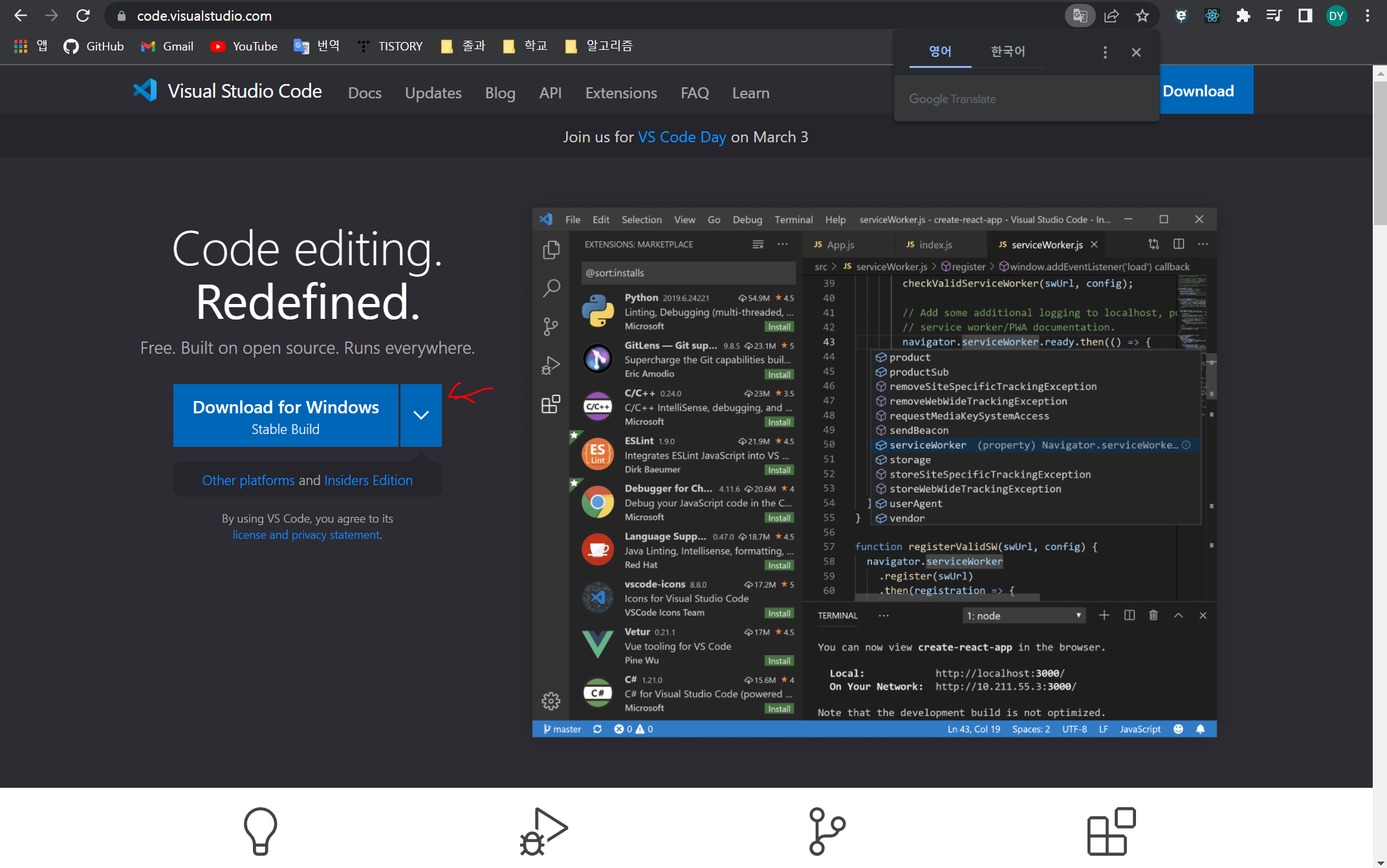1387x868 pixels.
Task: Open the DY profile avatar
Action: pos(1336,16)
